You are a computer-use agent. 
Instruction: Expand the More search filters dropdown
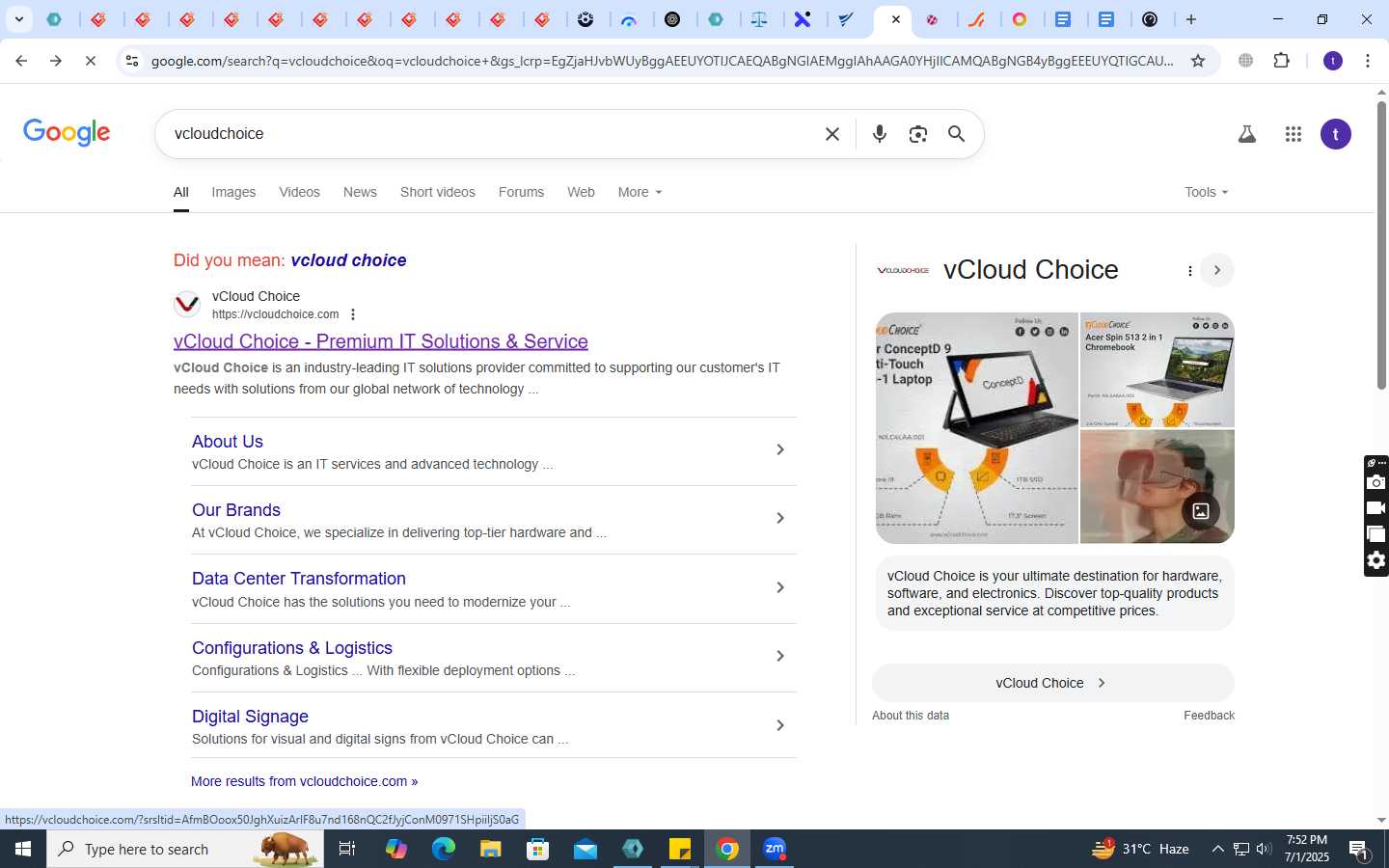click(640, 192)
